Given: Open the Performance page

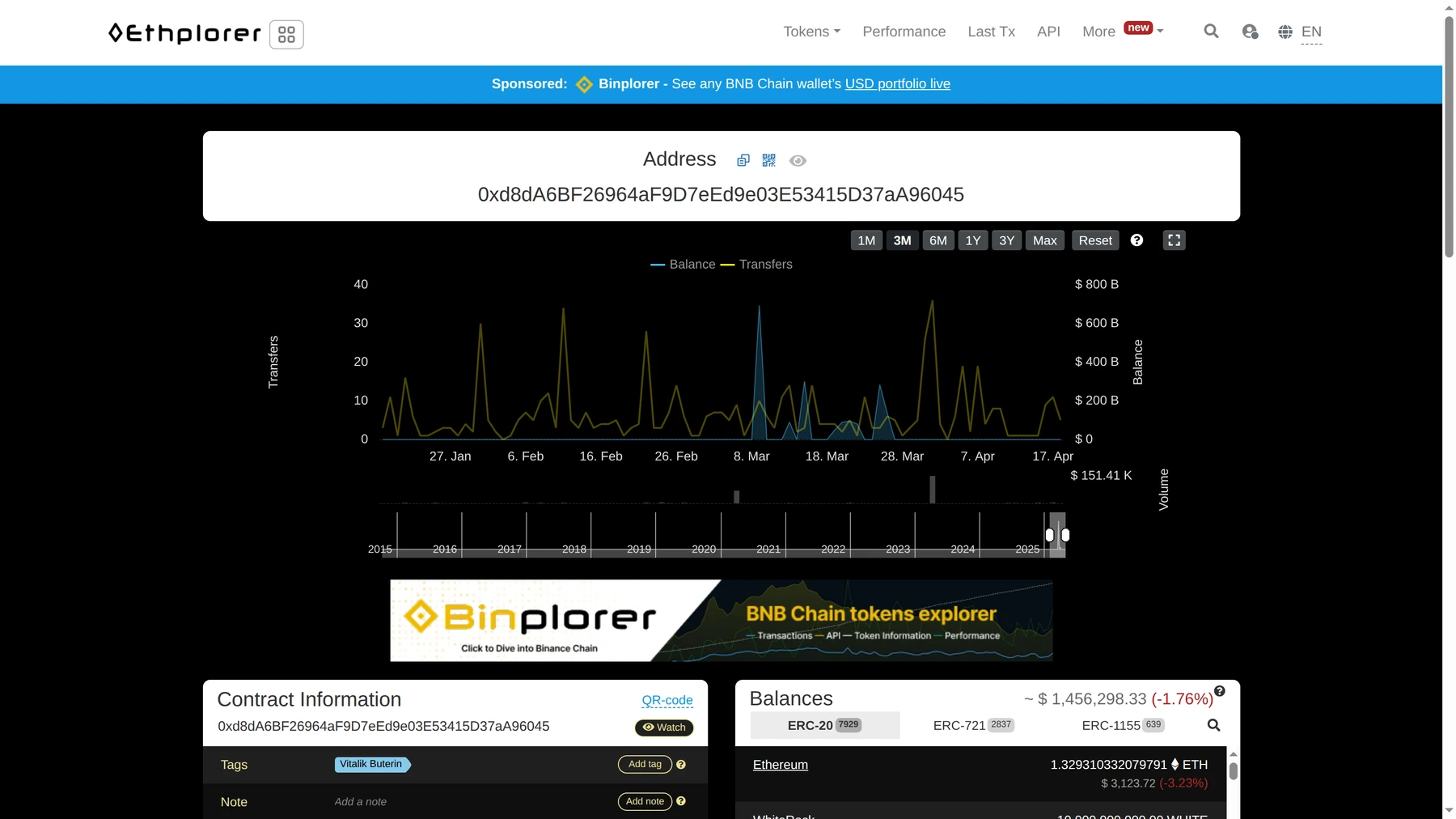Looking at the screenshot, I should tap(904, 32).
